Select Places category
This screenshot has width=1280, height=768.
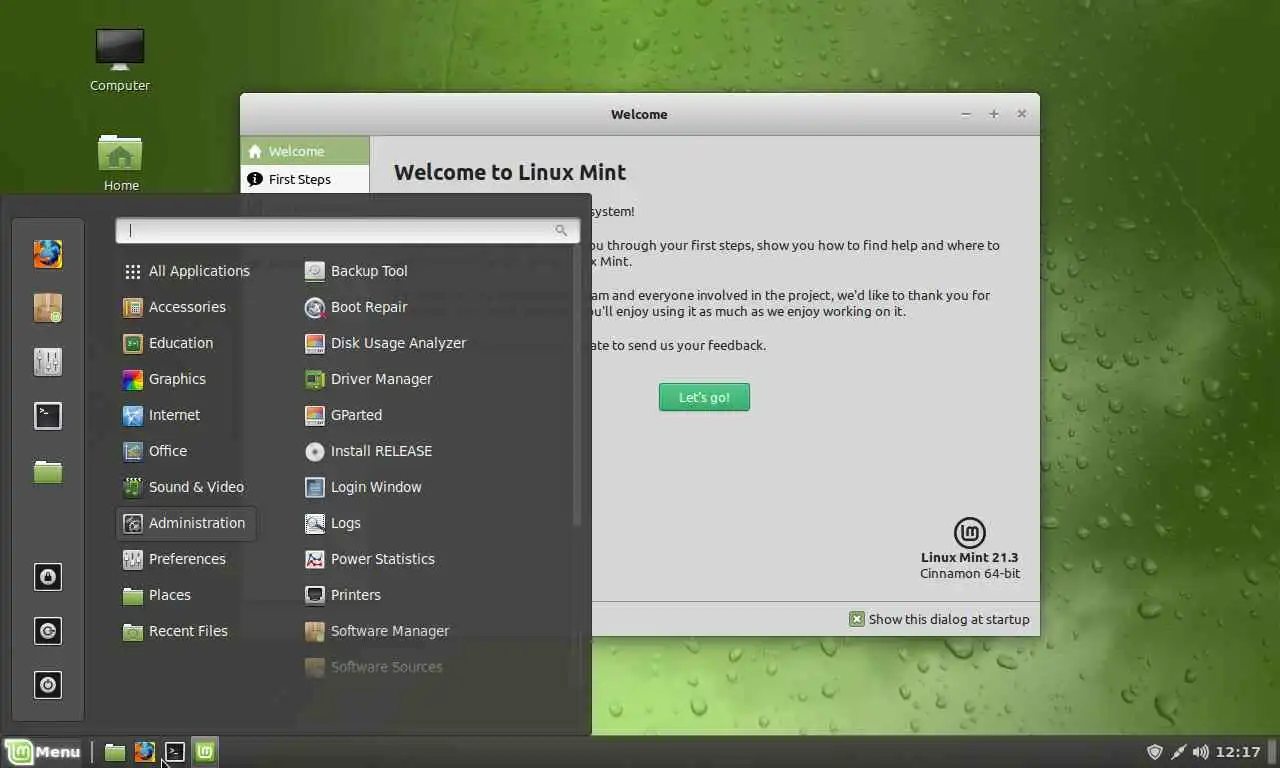pos(186,595)
